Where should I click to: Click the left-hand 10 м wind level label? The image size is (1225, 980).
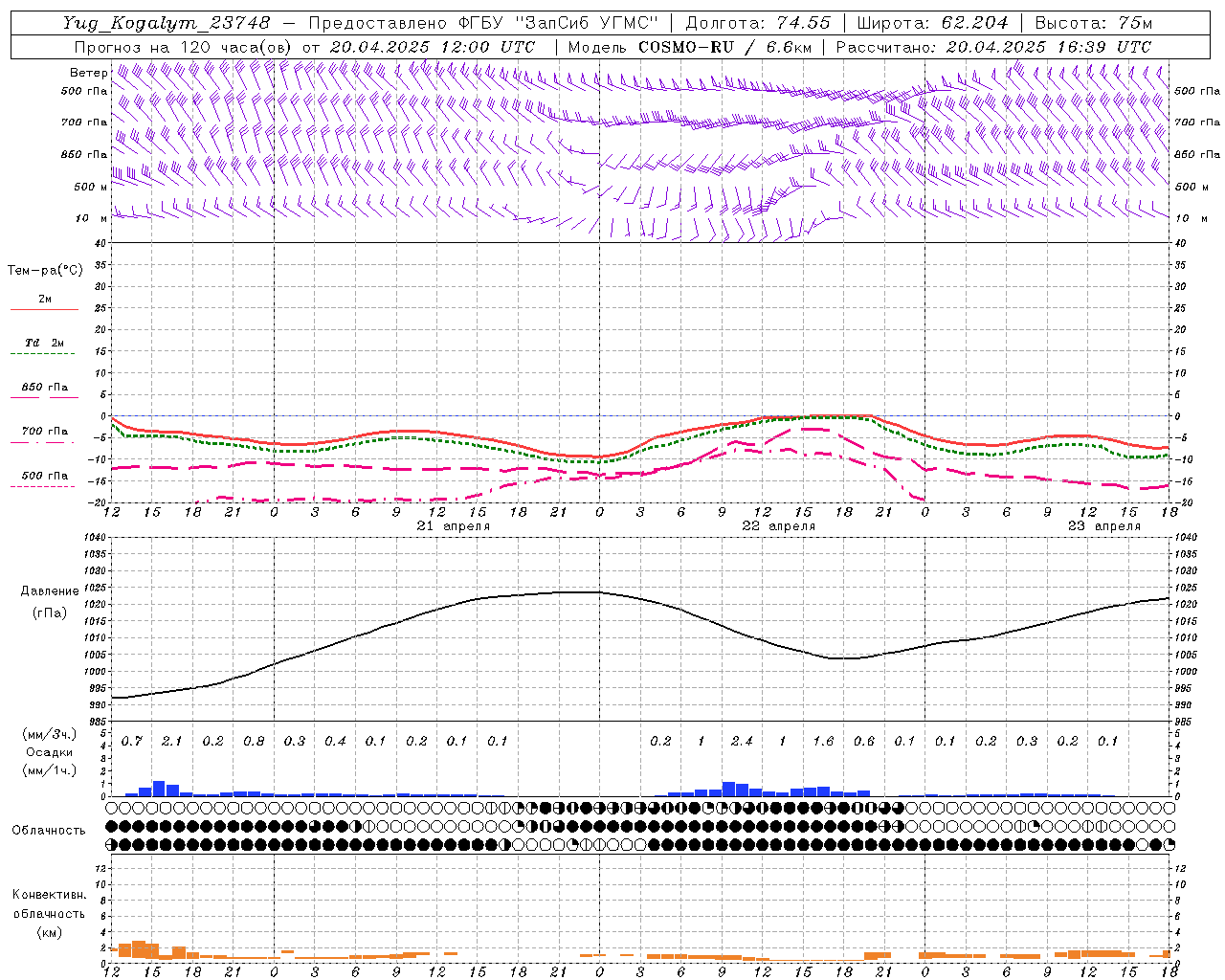coord(92,218)
